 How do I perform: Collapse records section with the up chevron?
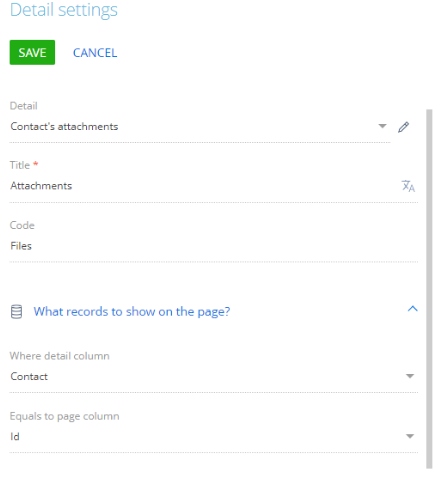pyautogui.click(x=413, y=309)
